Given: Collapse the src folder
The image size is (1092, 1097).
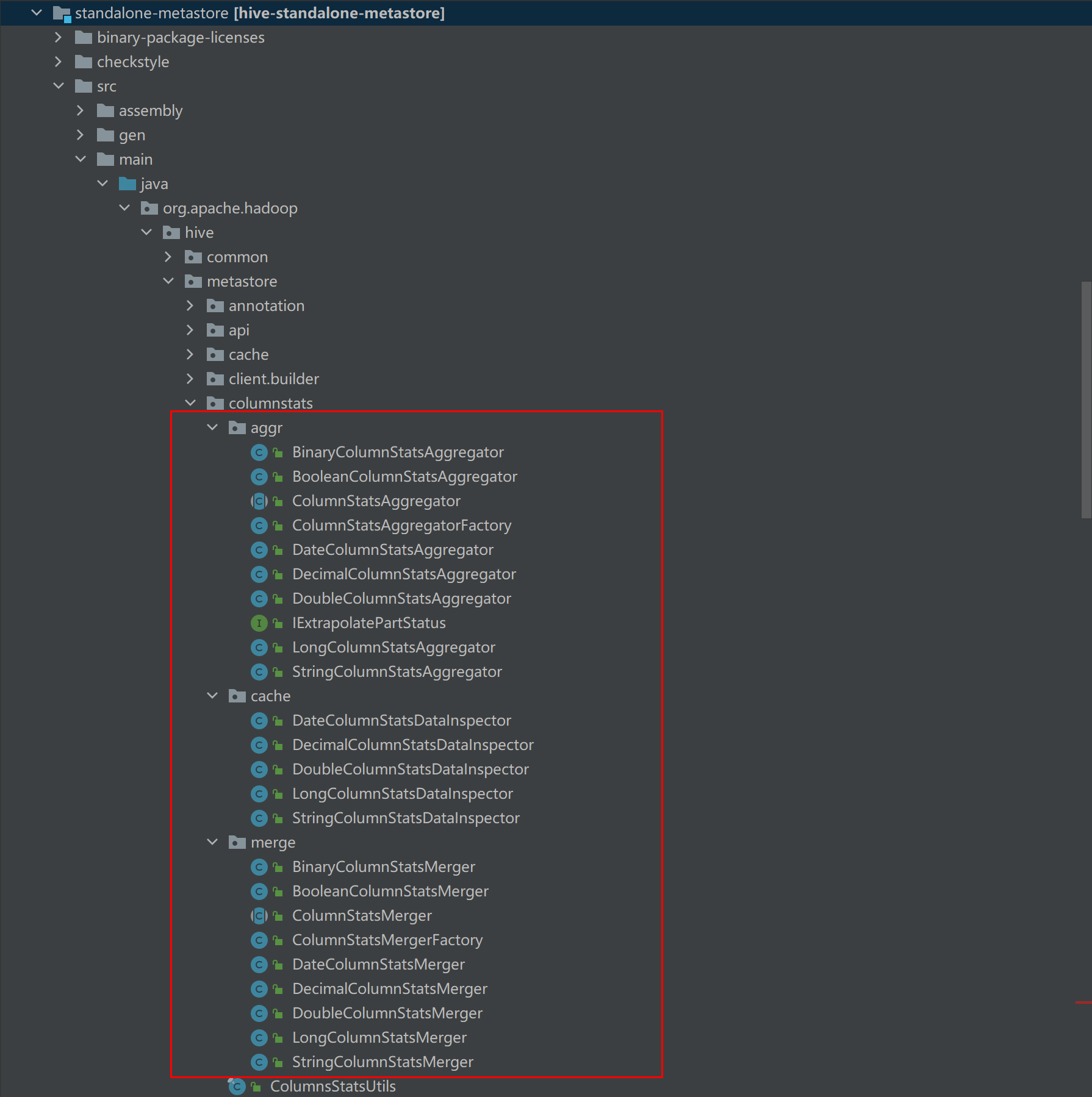Looking at the screenshot, I should (x=59, y=86).
